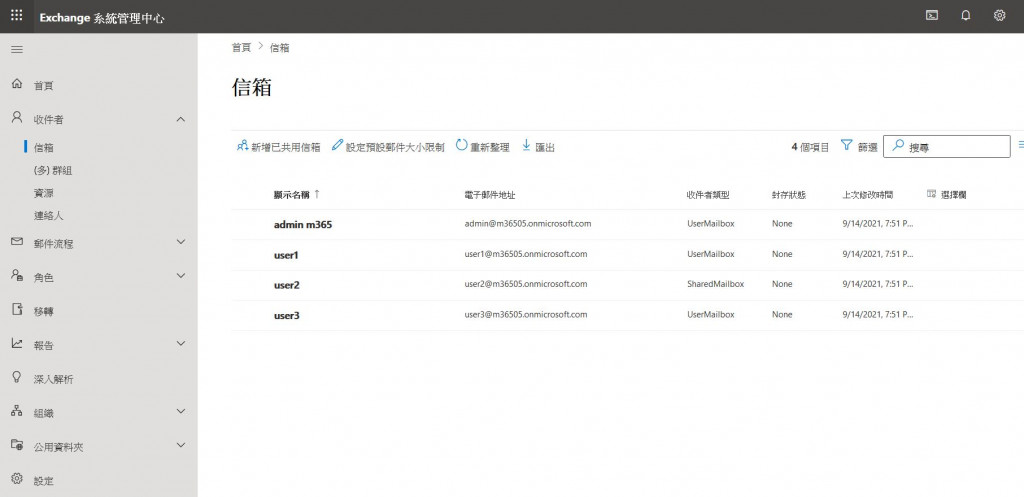Open the admin m365 mailbox
Viewport: 1024px width, 497px height.
pos(303,225)
